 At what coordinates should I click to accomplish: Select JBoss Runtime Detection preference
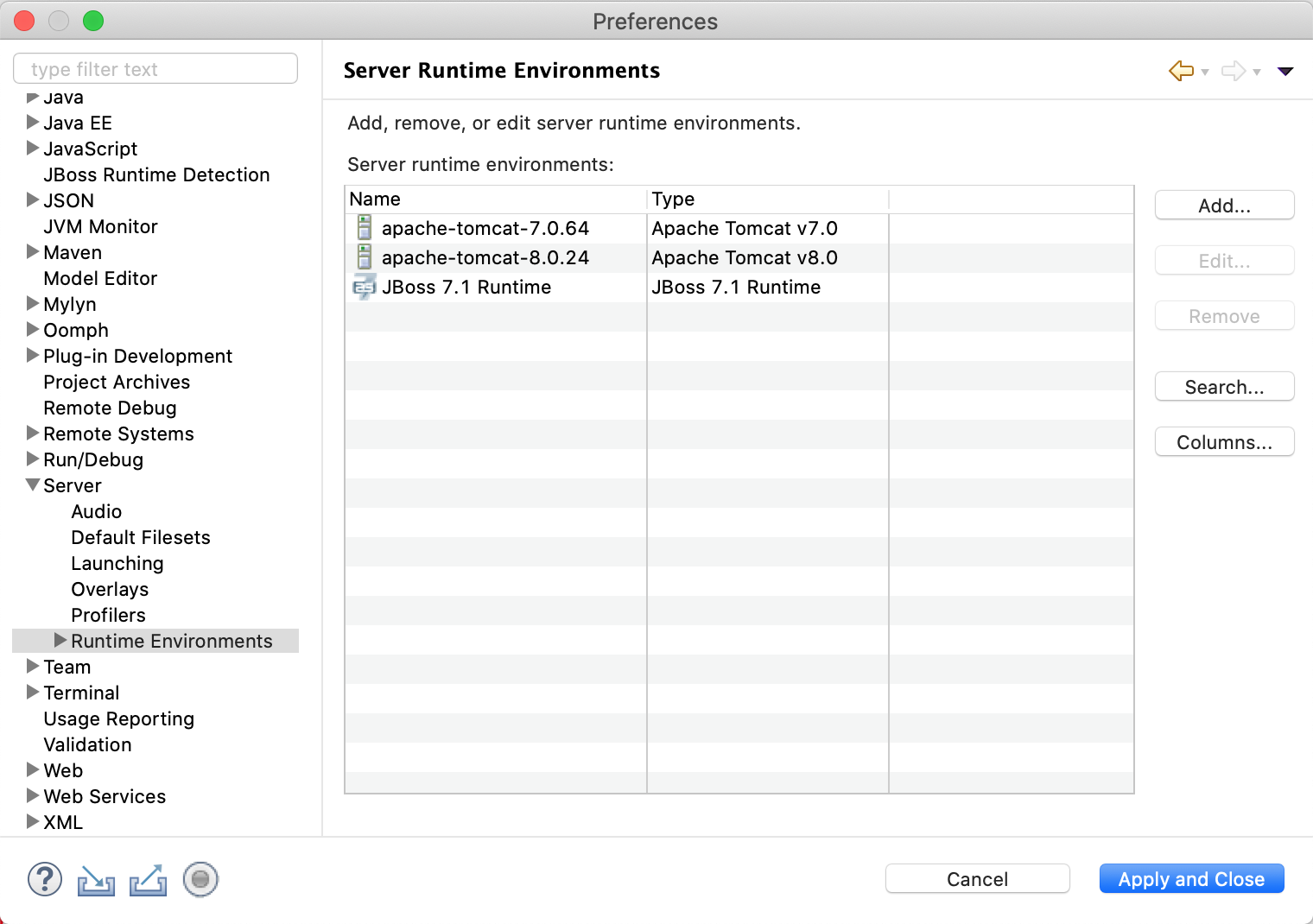[156, 174]
